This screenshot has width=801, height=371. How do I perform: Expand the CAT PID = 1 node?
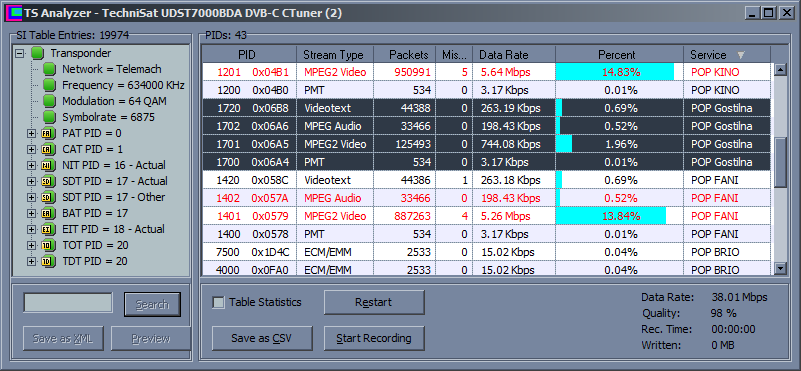point(32,149)
